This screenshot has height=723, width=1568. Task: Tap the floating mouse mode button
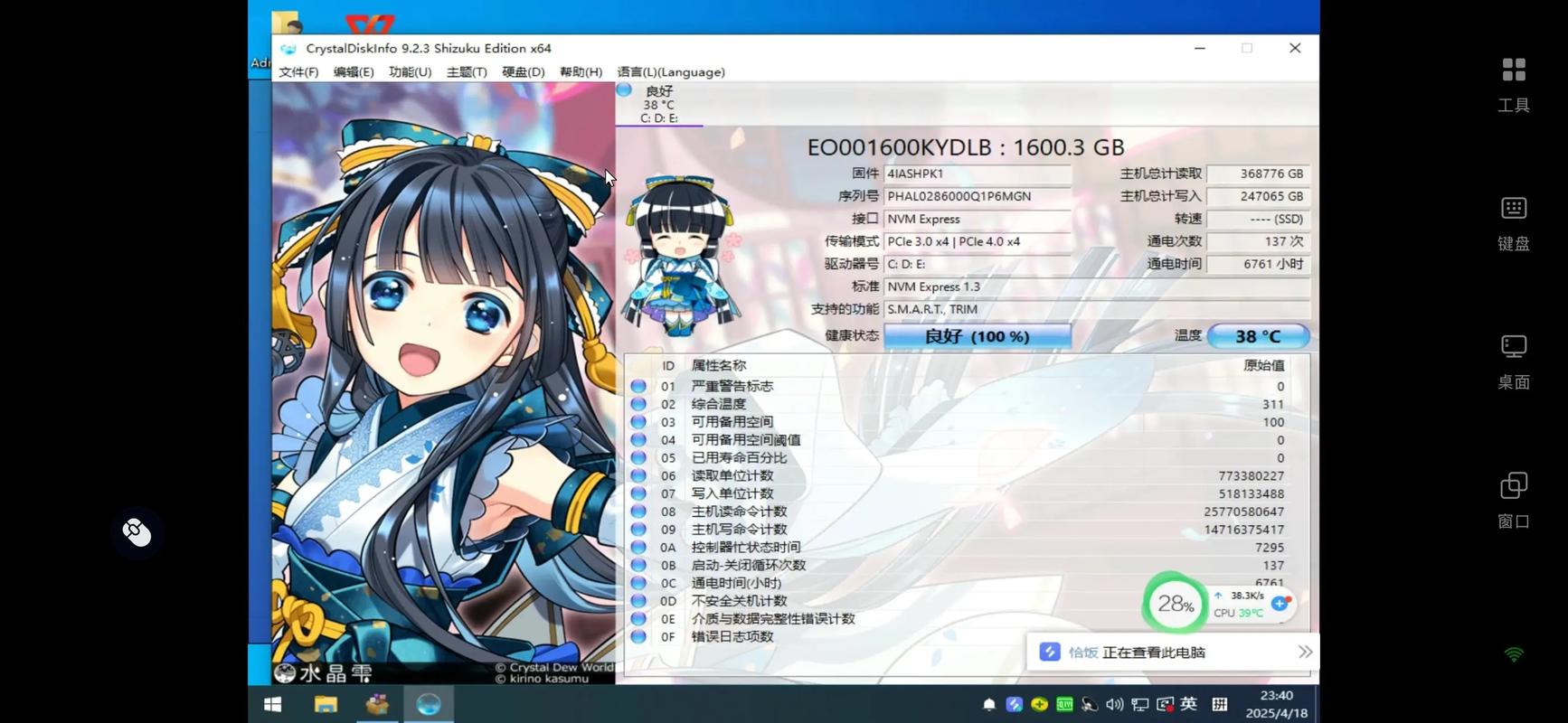(x=137, y=532)
